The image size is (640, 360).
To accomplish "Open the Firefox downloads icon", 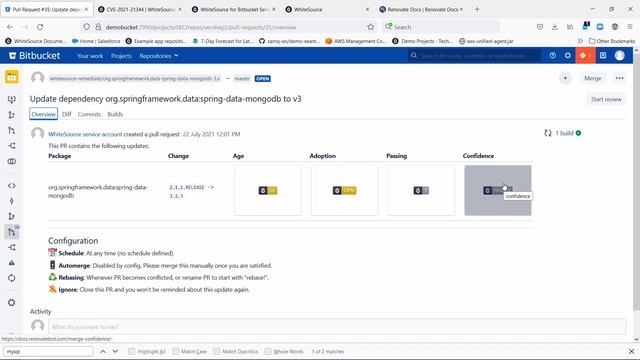I will click(555, 27).
